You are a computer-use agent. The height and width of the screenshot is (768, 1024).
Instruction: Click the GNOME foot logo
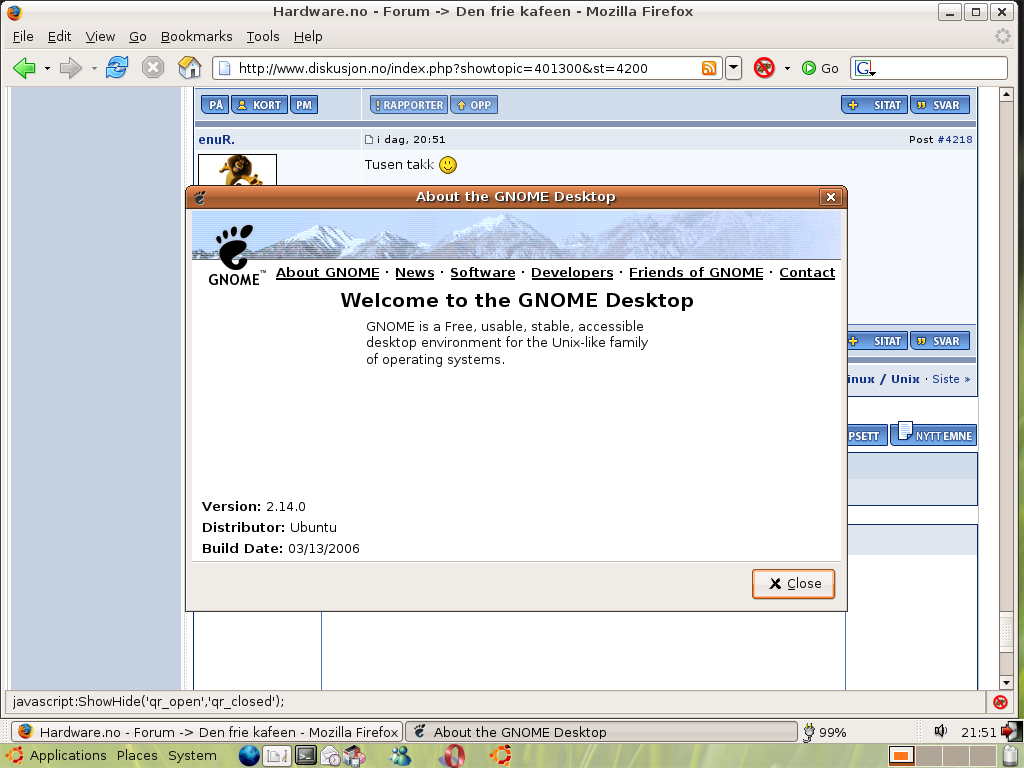(235, 255)
